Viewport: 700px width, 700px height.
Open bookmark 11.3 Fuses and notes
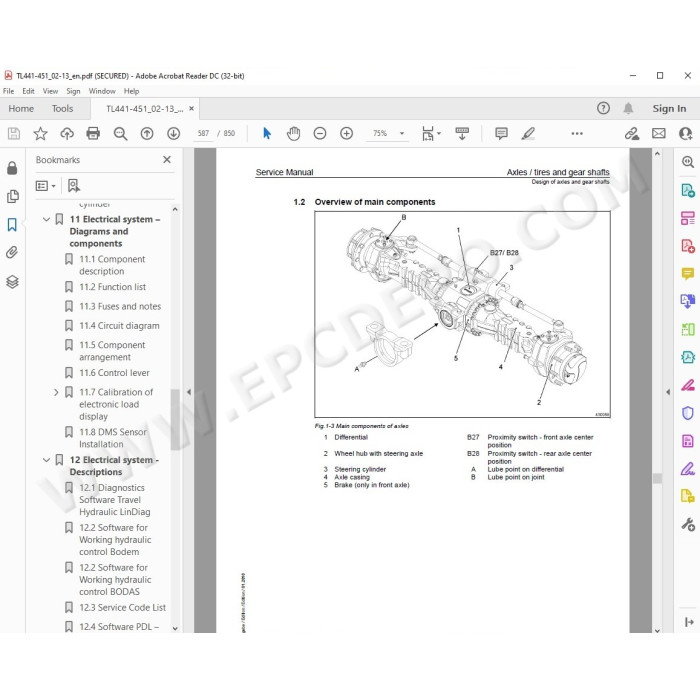[120, 306]
